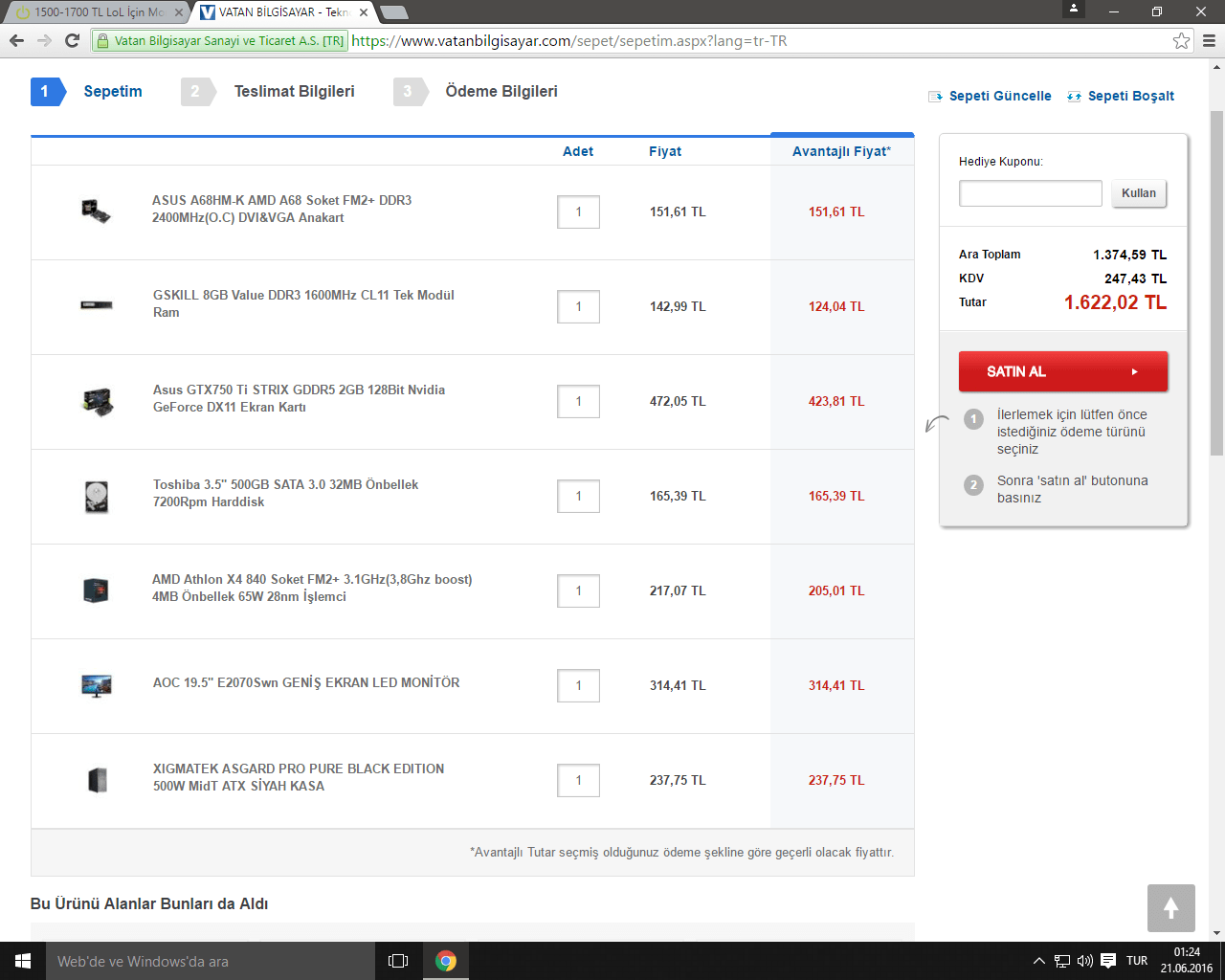Click the secure site certificate badge
The height and width of the screenshot is (980, 1225).
[x=219, y=41]
